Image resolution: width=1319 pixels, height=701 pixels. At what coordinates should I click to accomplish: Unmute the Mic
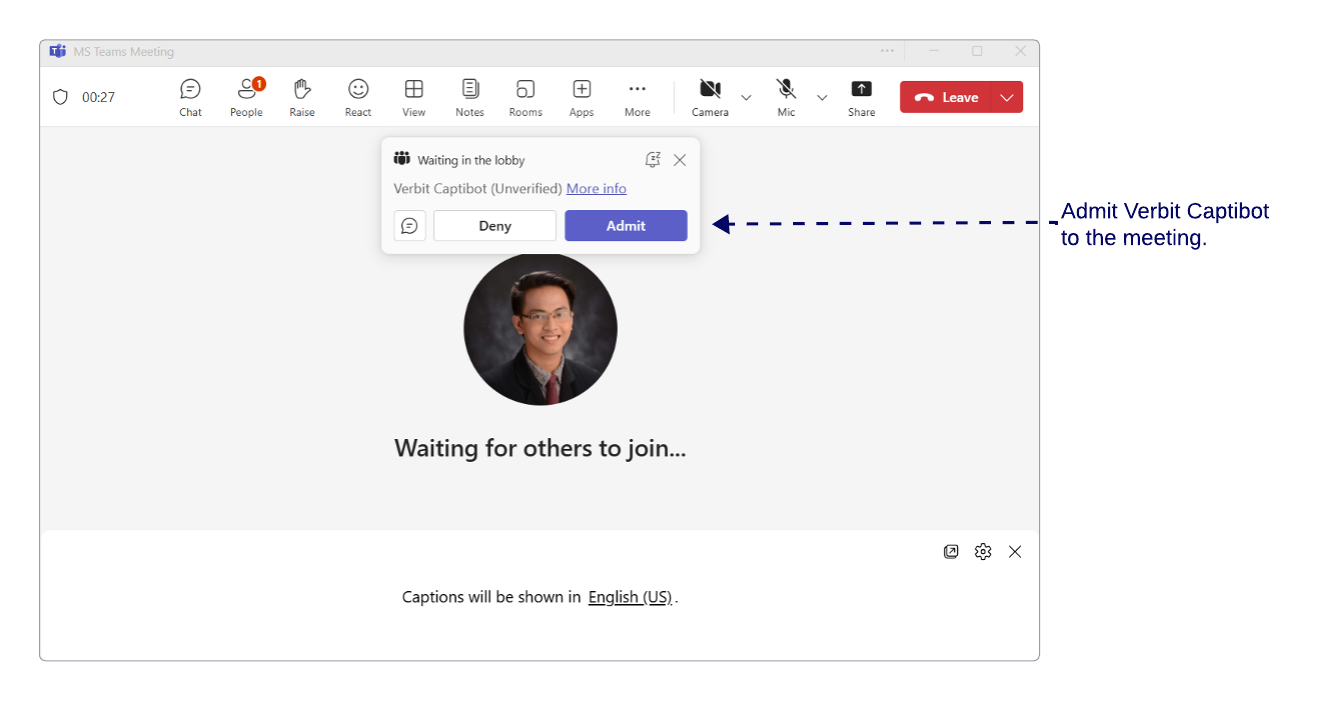pyautogui.click(x=786, y=97)
